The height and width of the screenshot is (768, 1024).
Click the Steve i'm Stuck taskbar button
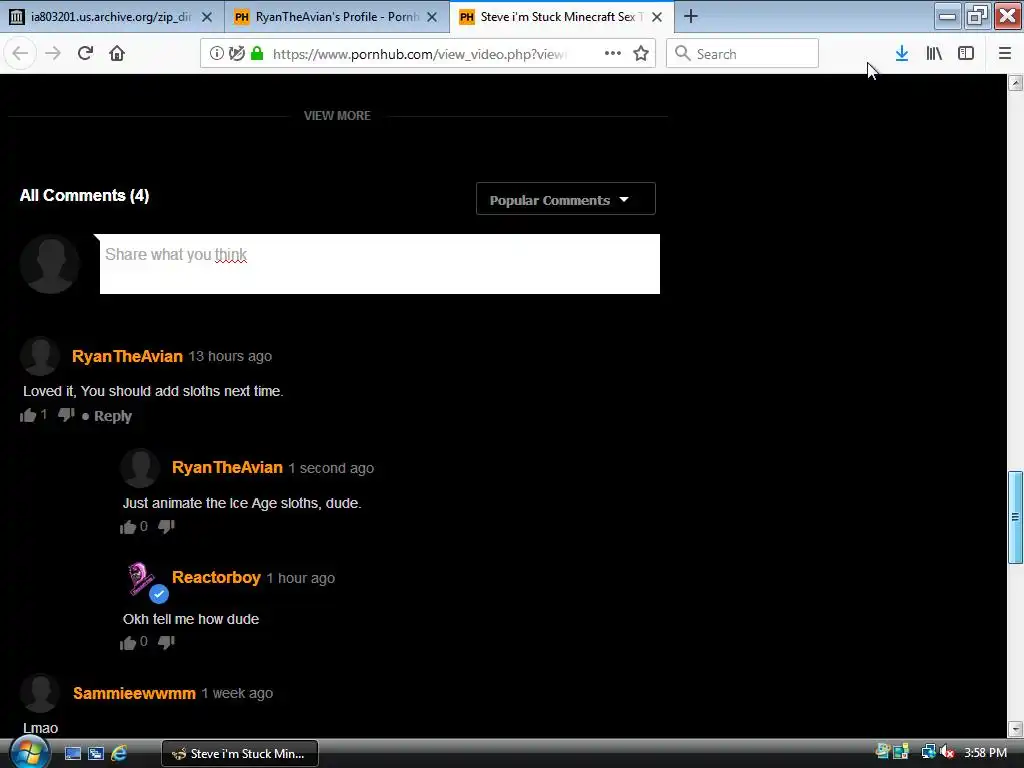click(x=239, y=754)
